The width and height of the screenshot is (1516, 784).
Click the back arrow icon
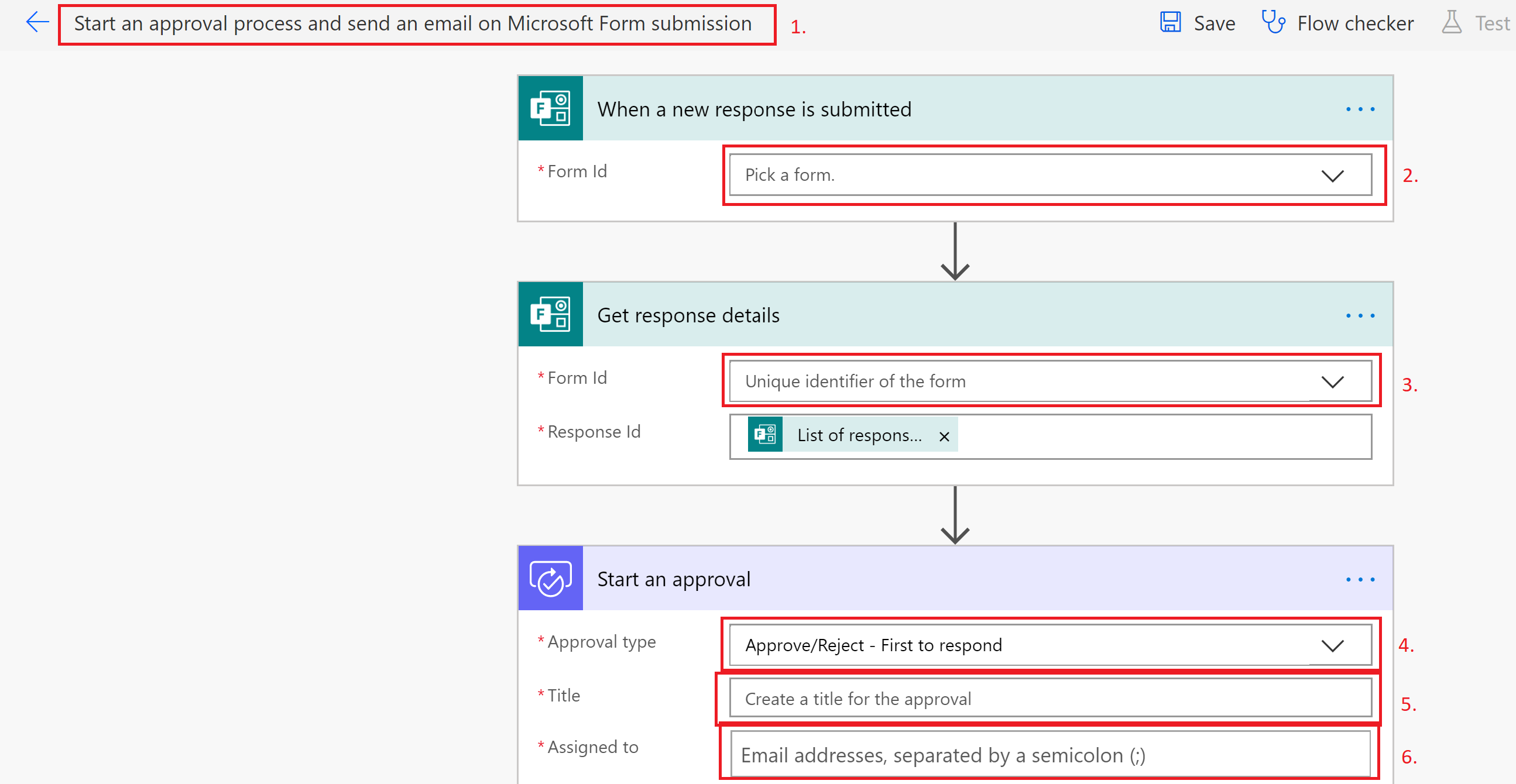[x=37, y=23]
